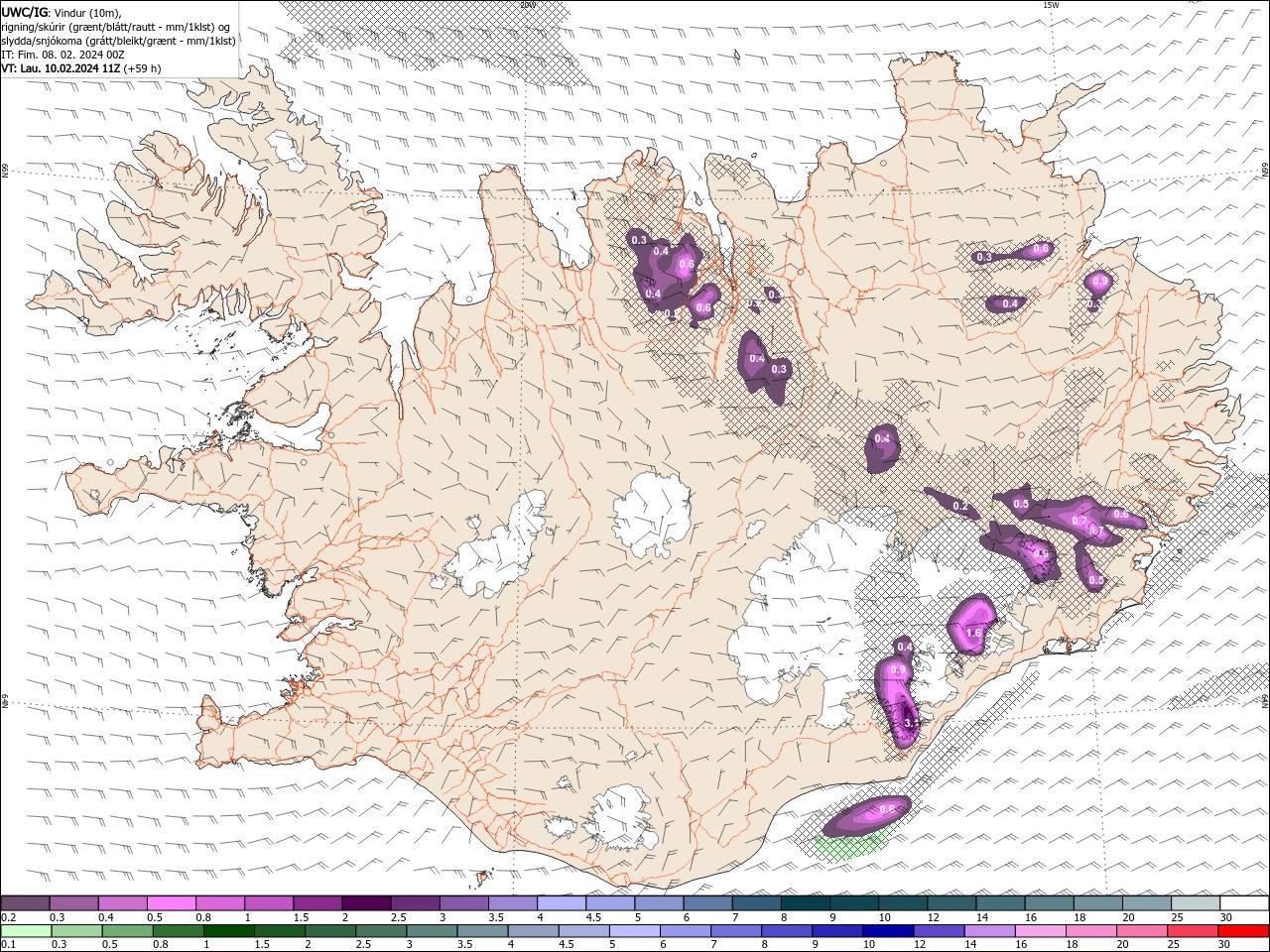Click the 'rigning/skúrir' legend description line
This screenshot has width=1270, height=952.
[x=116, y=27]
